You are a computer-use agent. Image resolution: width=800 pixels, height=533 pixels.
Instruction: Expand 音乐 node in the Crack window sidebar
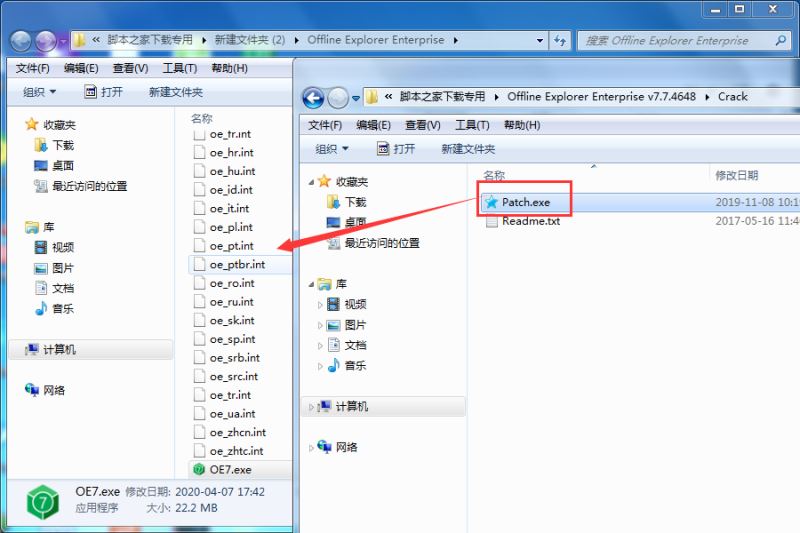tap(320, 366)
